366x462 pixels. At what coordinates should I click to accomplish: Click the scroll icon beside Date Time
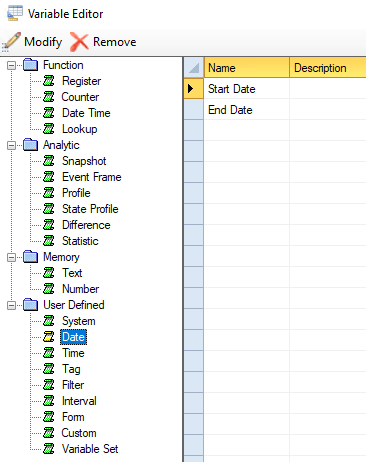(49, 113)
